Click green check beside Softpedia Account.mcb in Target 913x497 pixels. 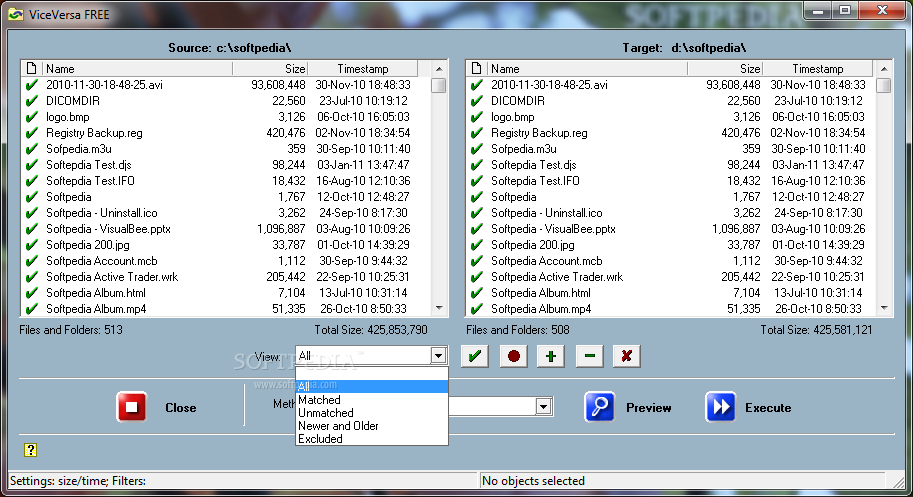pyautogui.click(x=476, y=261)
